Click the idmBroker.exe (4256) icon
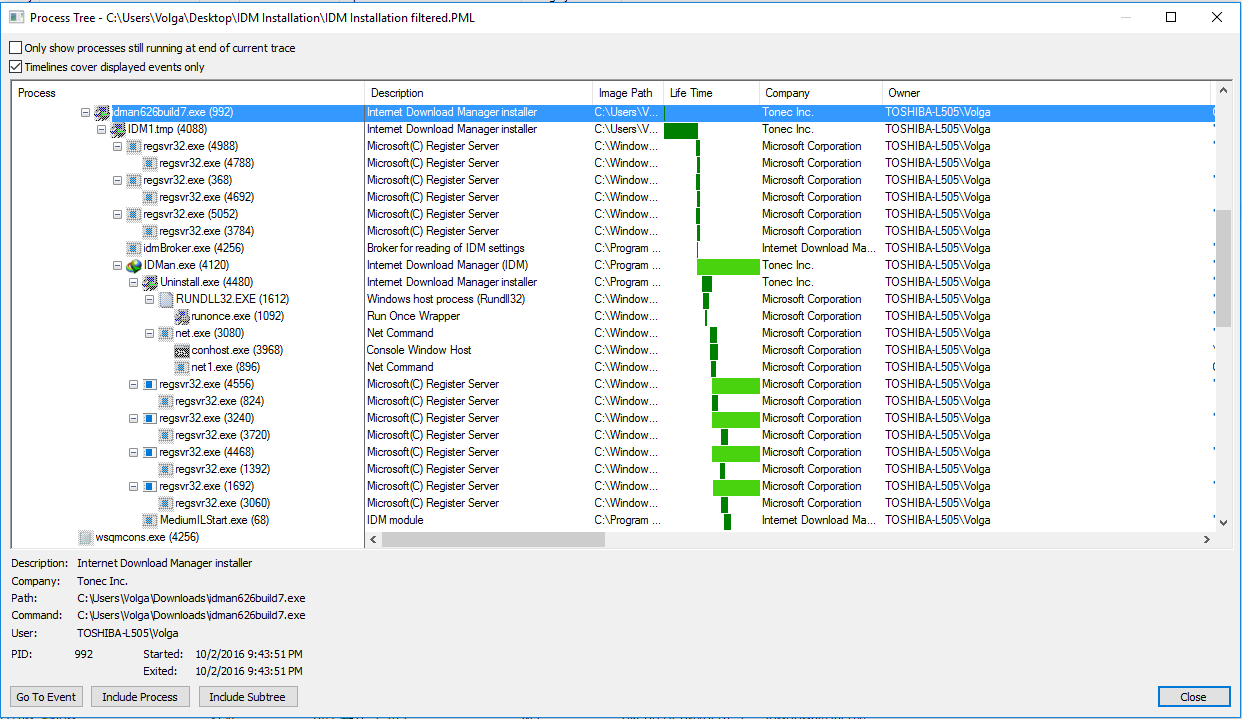 coord(134,248)
